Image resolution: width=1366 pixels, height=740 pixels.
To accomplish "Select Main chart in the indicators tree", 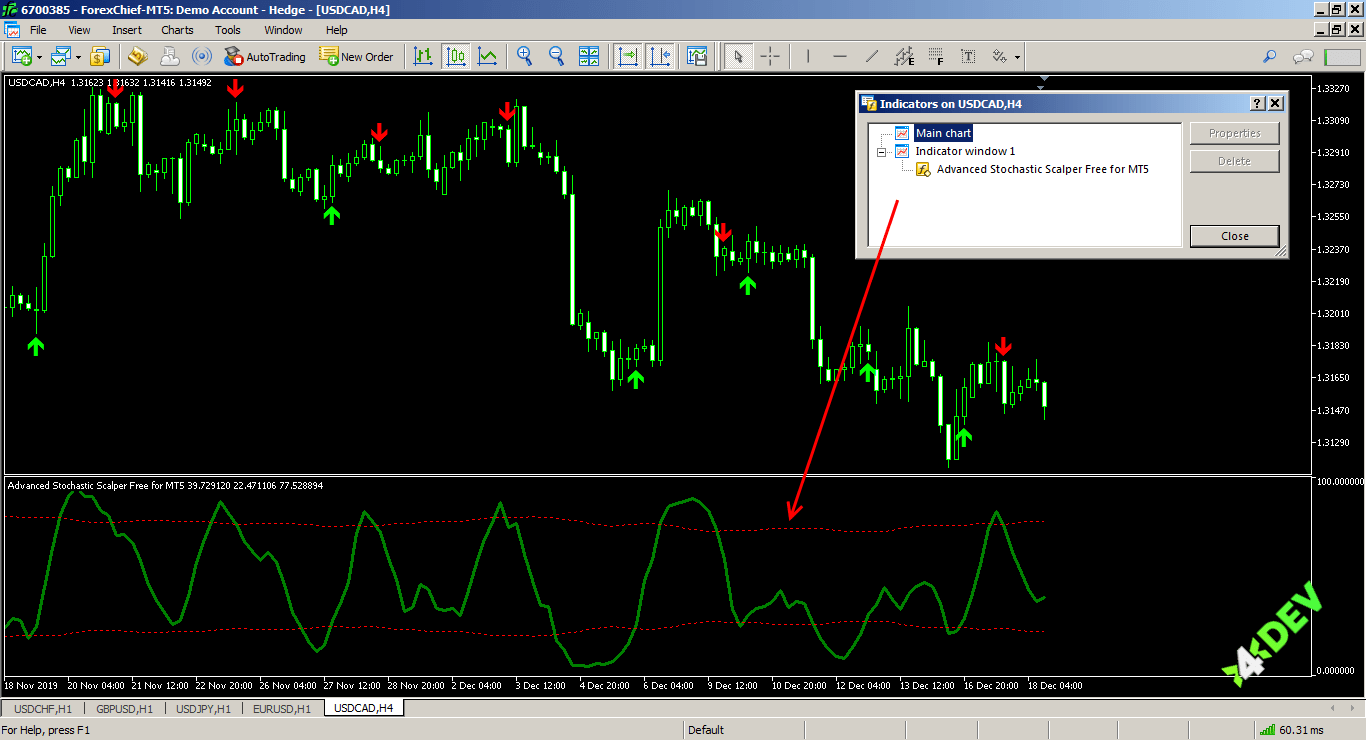I will pos(943,133).
